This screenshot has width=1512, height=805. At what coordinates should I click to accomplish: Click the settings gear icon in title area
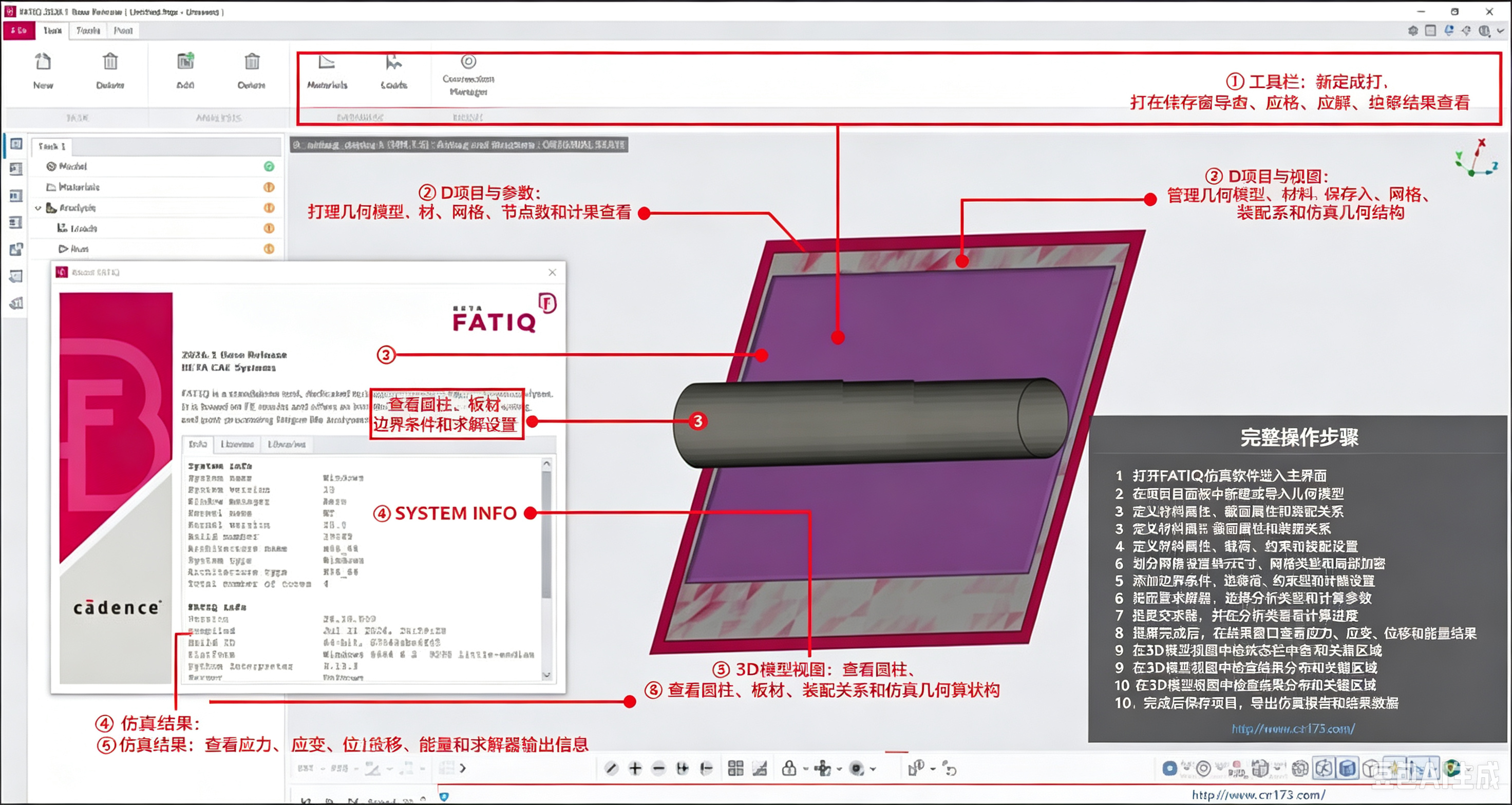pos(1413,30)
